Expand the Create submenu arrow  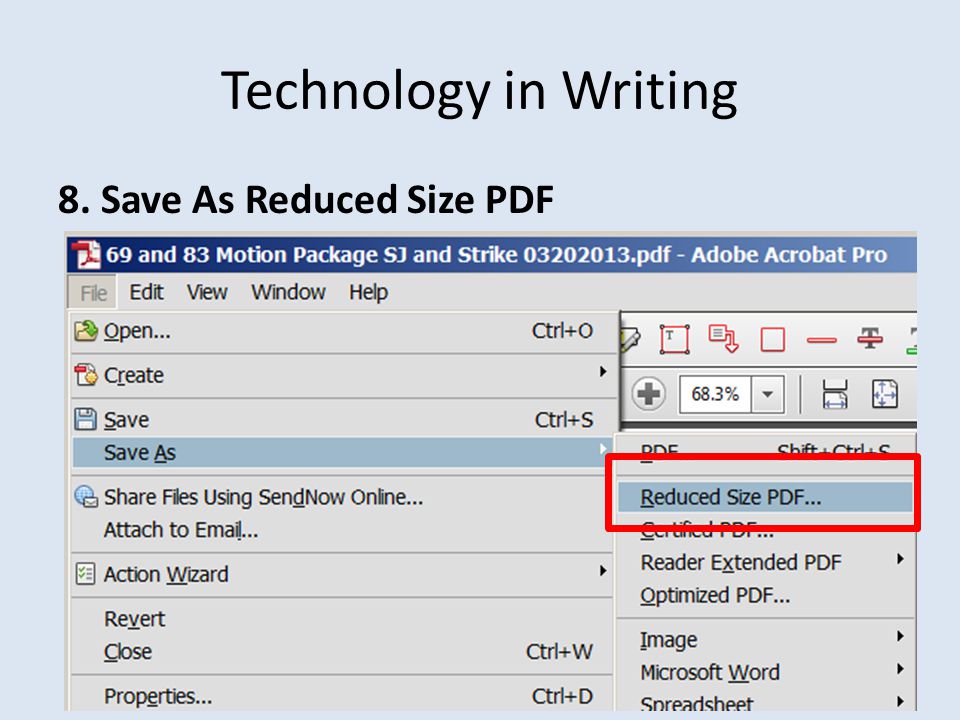point(603,372)
